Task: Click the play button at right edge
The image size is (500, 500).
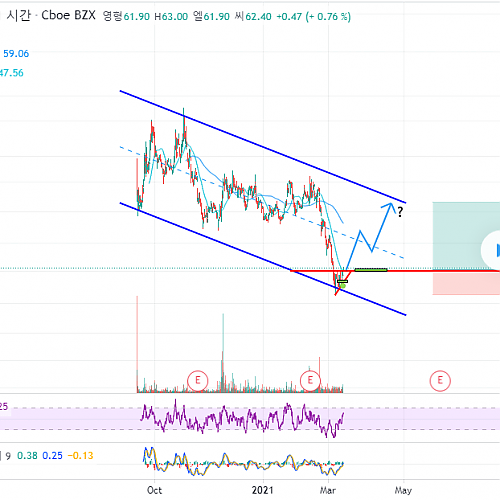Action: [492, 250]
